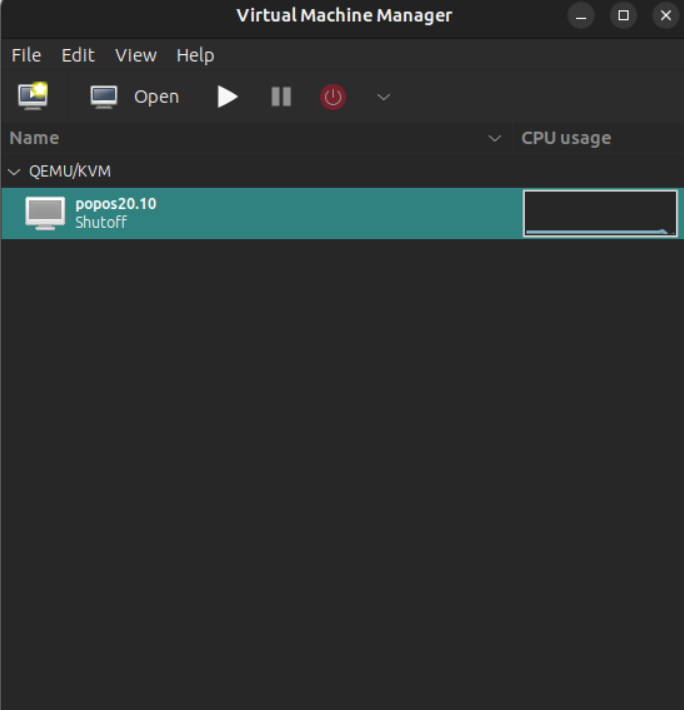The height and width of the screenshot is (710, 684).
Task: Collapse the QEMU/KVM connection group
Action: click(x=14, y=171)
